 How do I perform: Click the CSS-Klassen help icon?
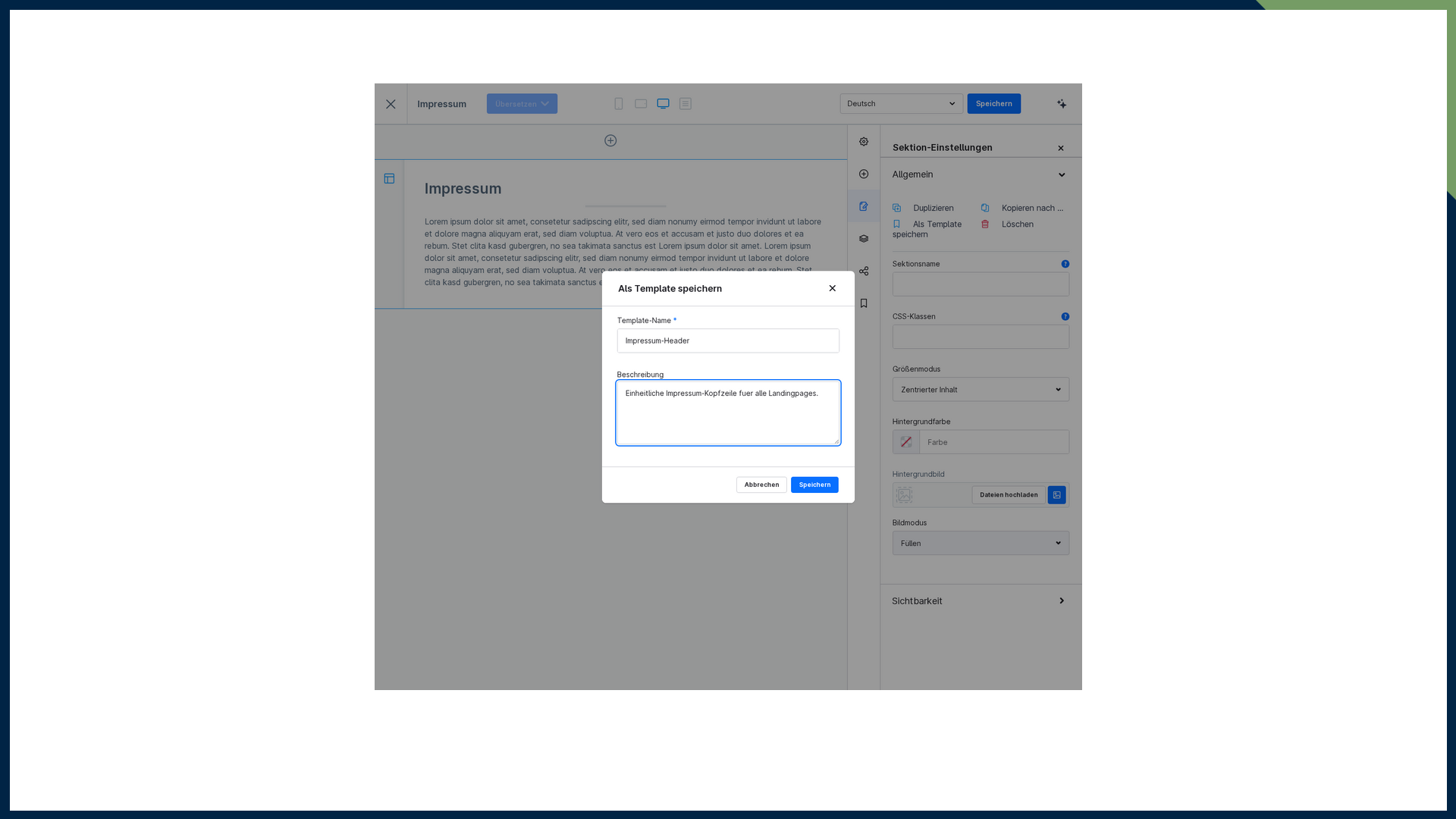(x=1065, y=317)
